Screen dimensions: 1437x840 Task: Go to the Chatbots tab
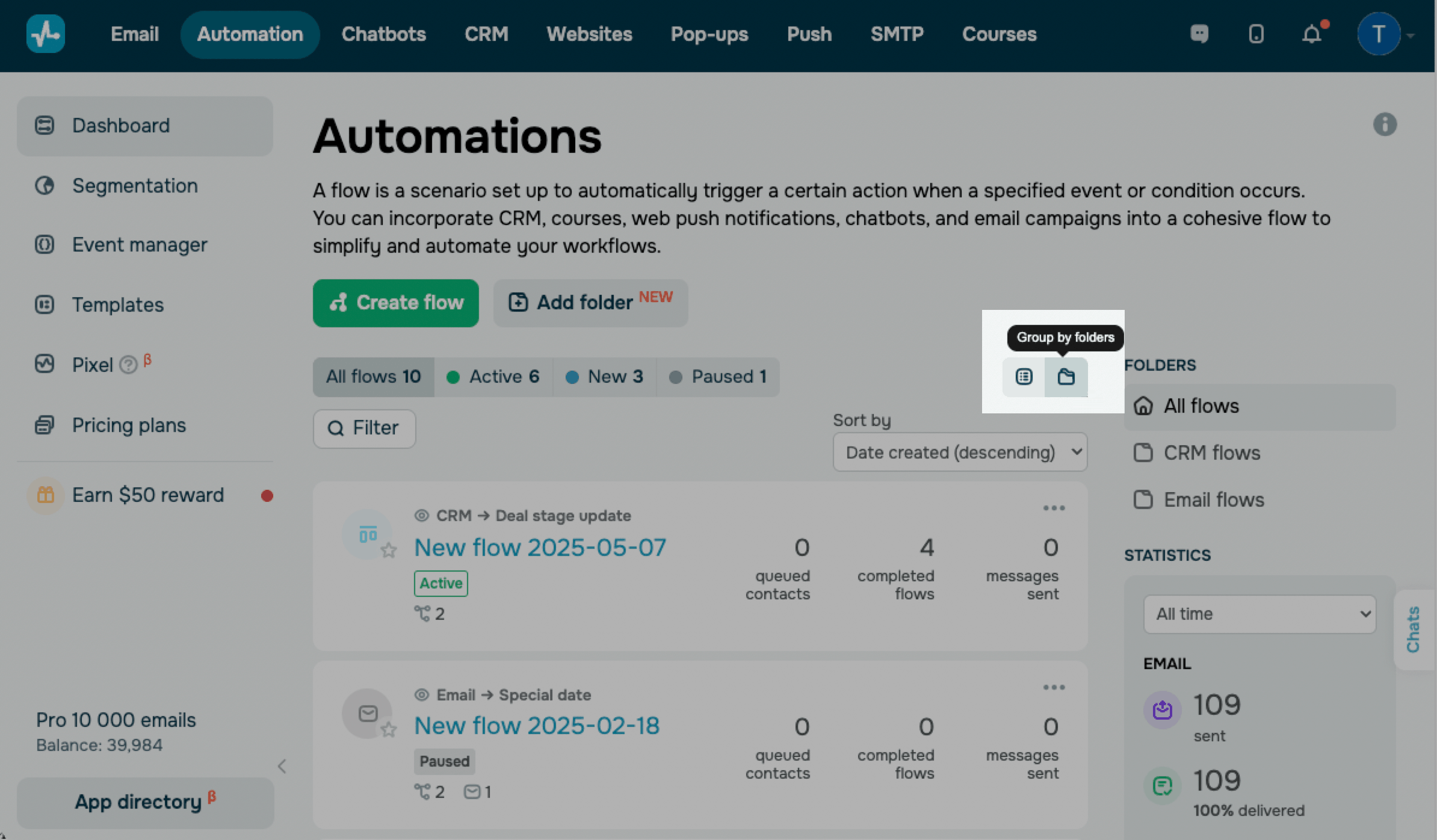(x=383, y=34)
